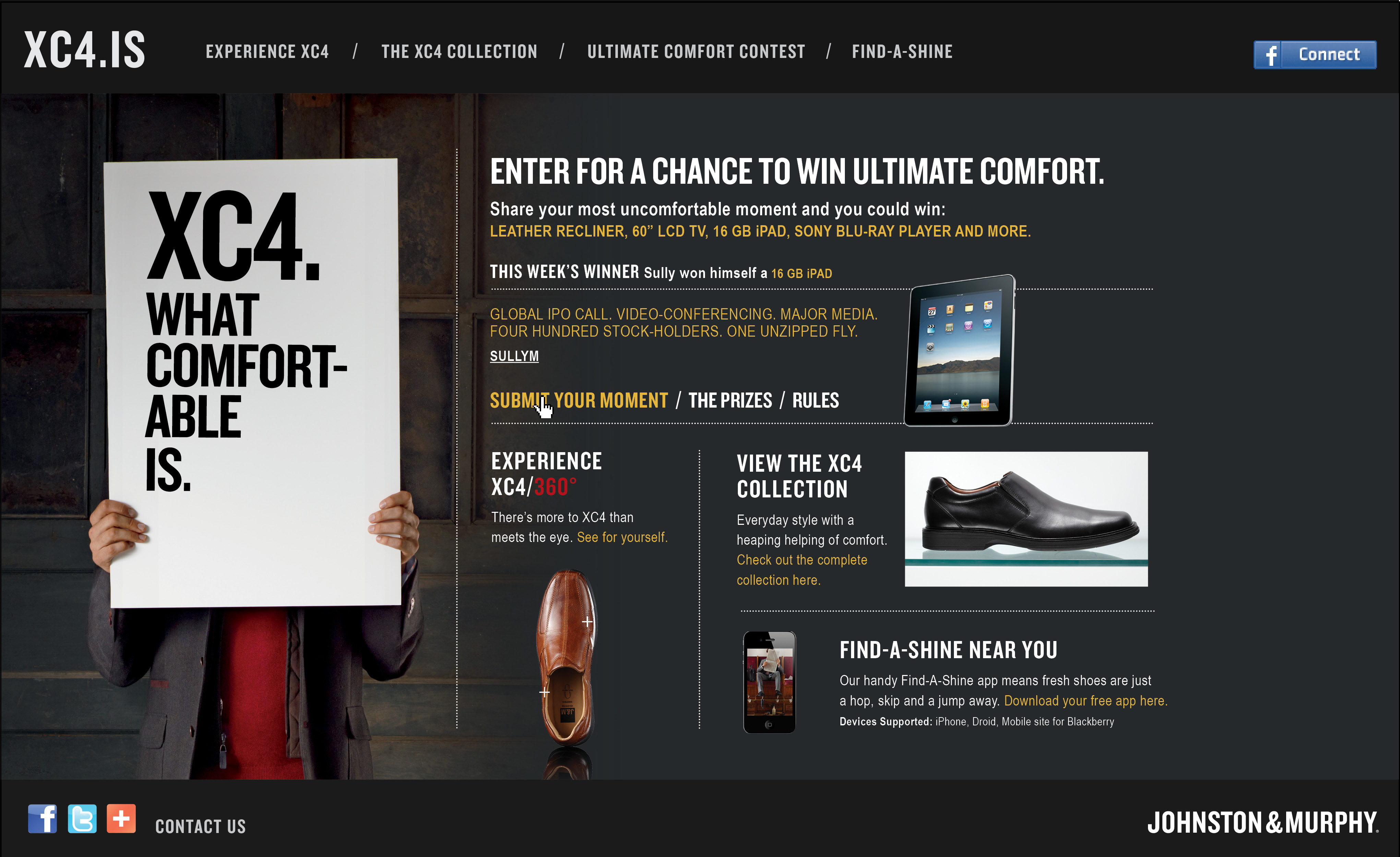Click the black loafer shoe thumbnail
This screenshot has height=857, width=1400.
point(1026,519)
